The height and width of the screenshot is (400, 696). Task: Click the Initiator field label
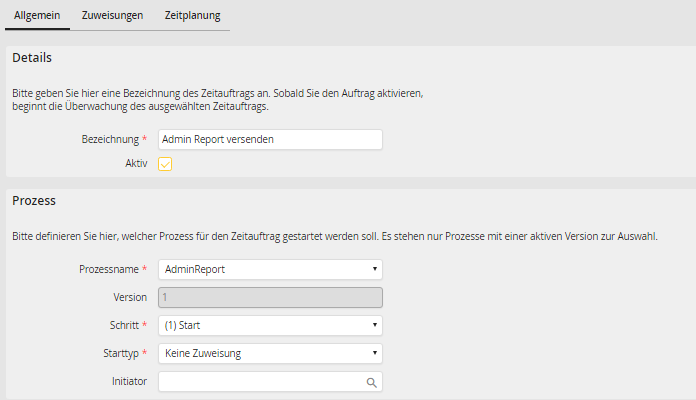tap(130, 381)
